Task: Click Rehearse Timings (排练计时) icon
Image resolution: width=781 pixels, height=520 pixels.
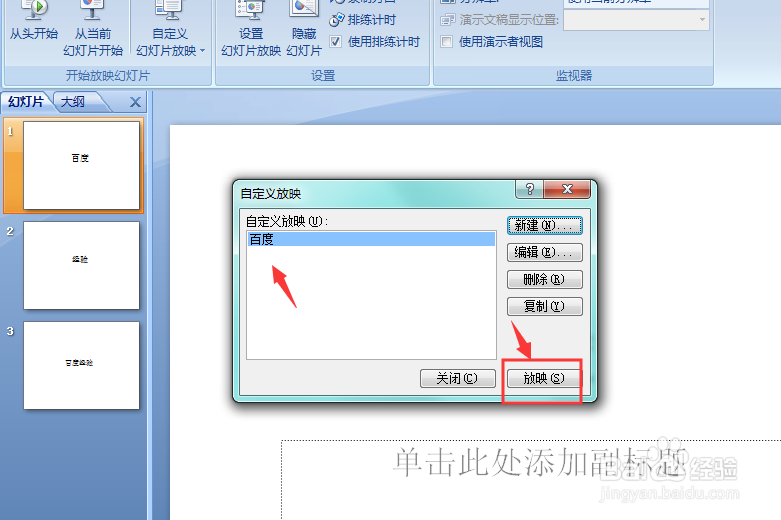Action: (337, 20)
